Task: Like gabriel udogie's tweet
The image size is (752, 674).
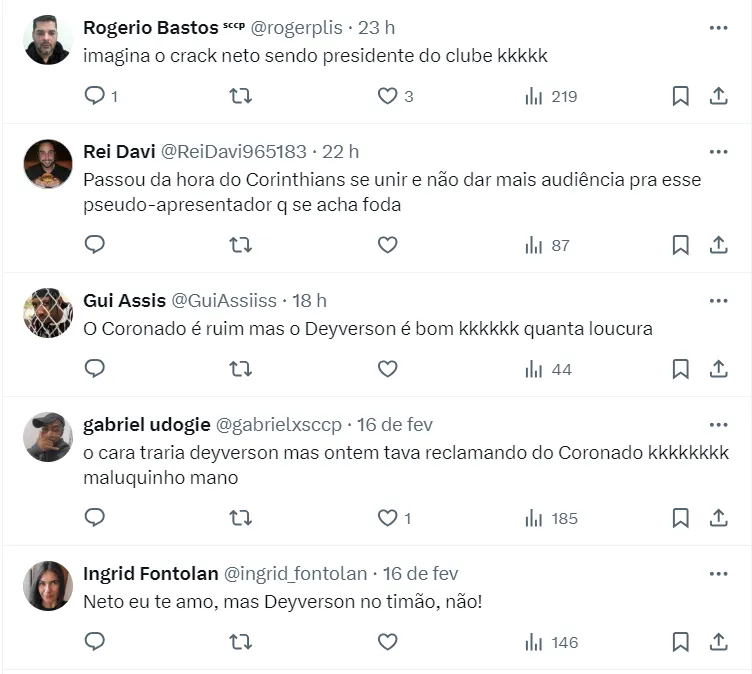Action: [x=388, y=518]
